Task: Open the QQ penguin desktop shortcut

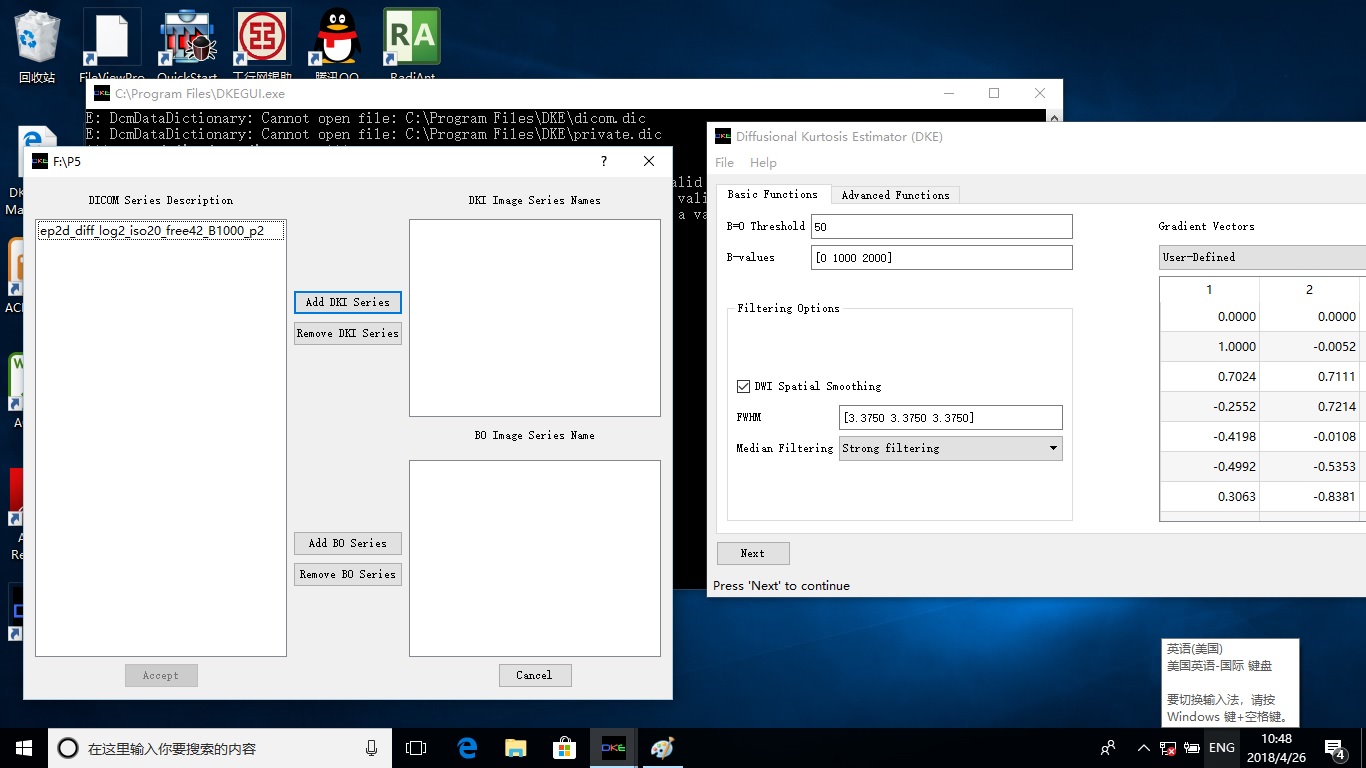Action: click(x=336, y=40)
